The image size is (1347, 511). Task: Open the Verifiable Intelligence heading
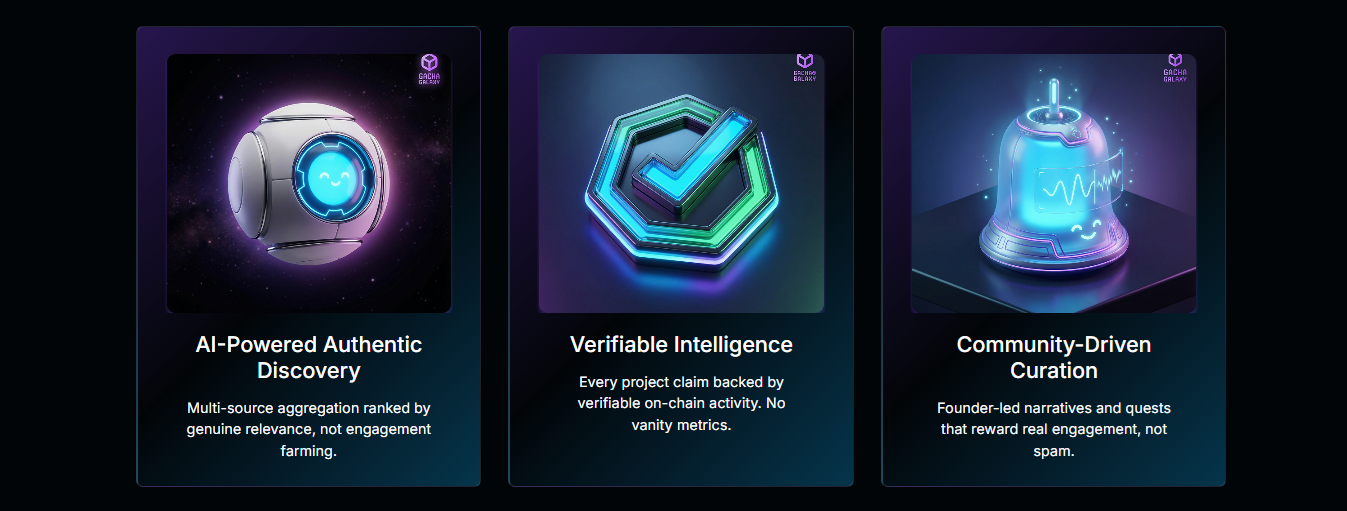tap(681, 344)
